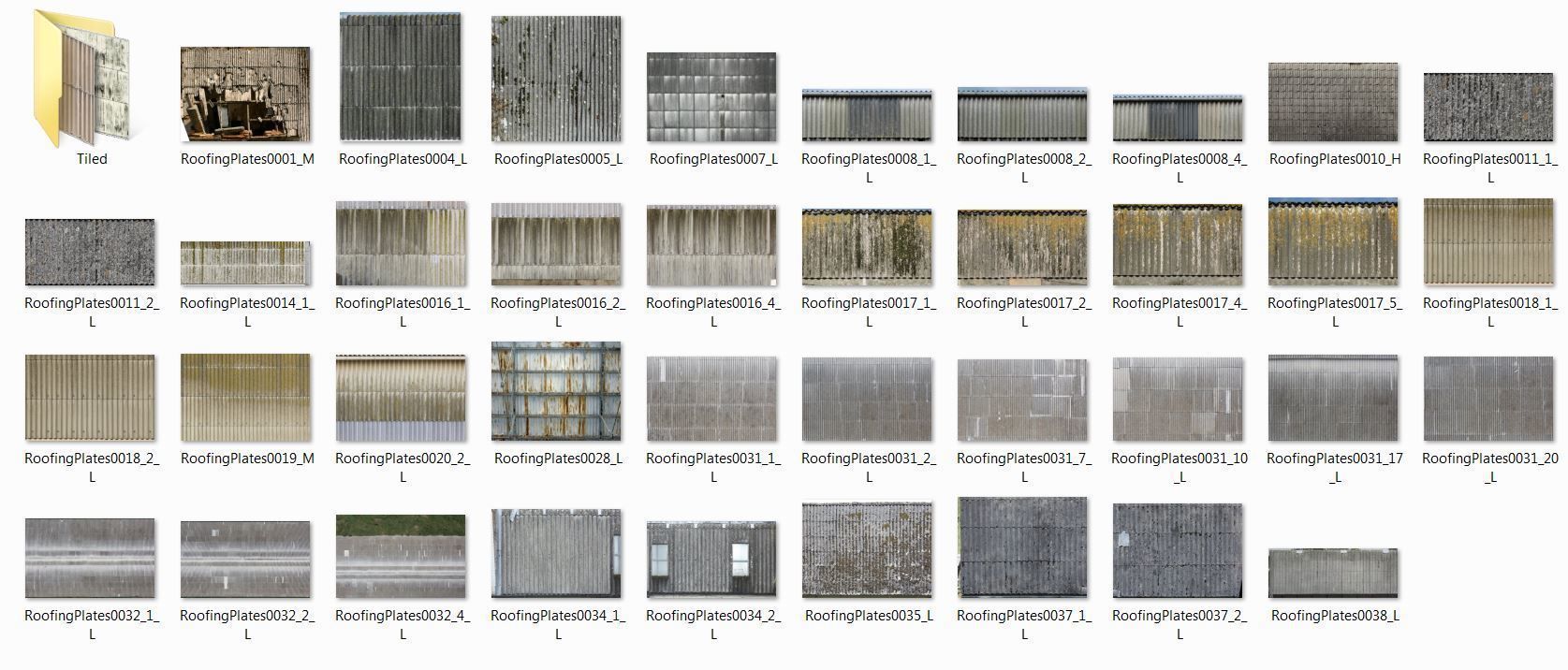The image size is (1568, 670).
Task: Click the 'RoofingPlates0001_M' file name
Action: 247,159
